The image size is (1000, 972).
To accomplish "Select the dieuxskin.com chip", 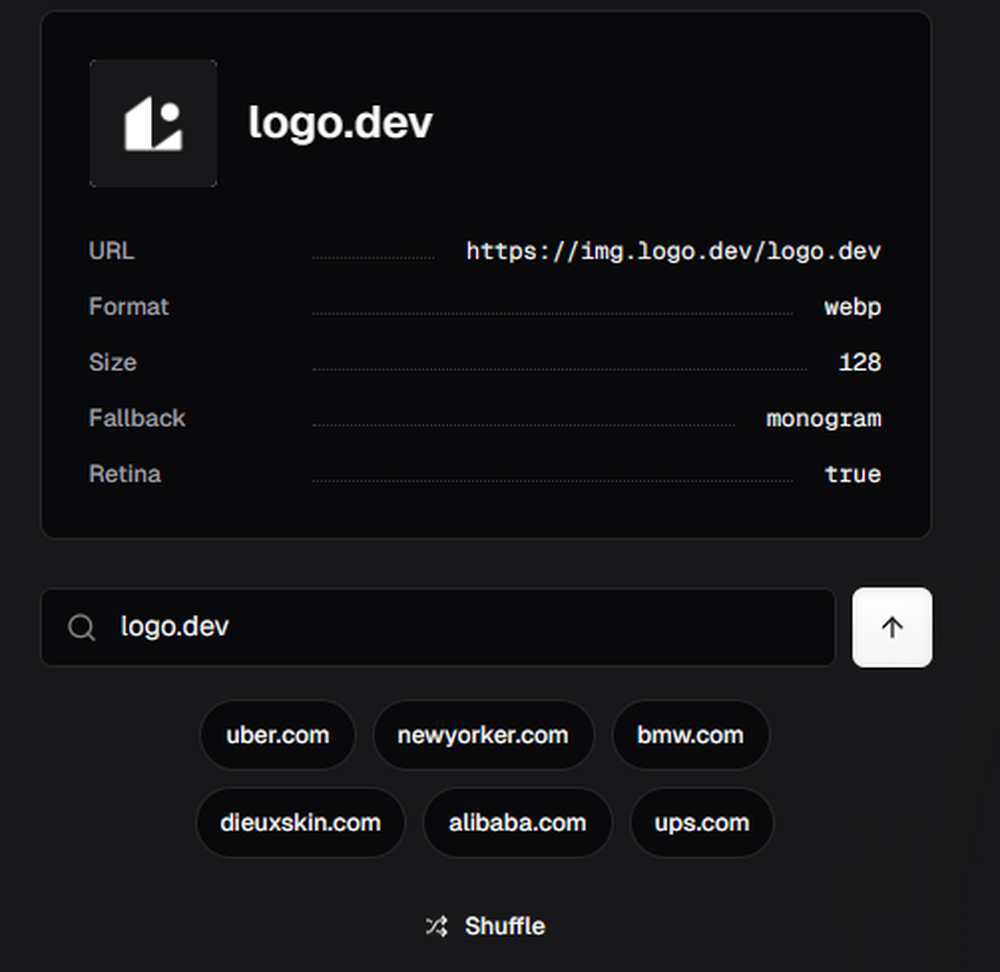I will [300, 823].
